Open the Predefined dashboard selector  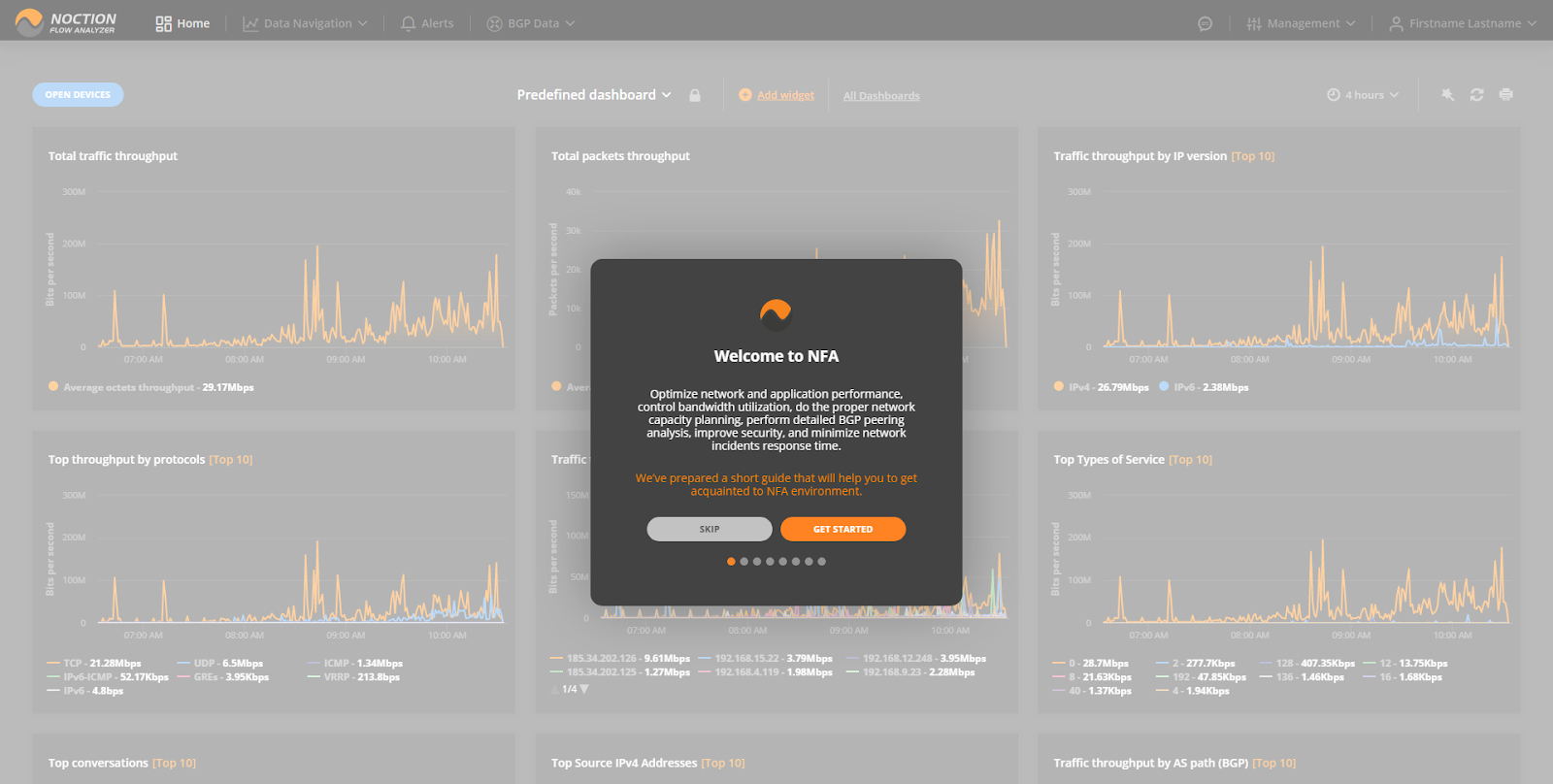pyautogui.click(x=594, y=95)
